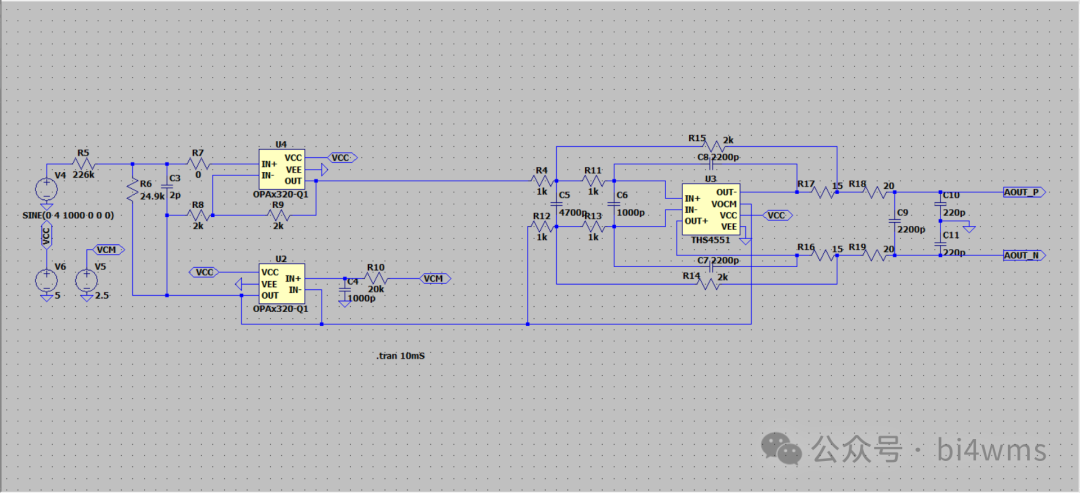Screen dimensions: 1080x493
Task: Click the VCM net label next to R10
Action: 435,279
